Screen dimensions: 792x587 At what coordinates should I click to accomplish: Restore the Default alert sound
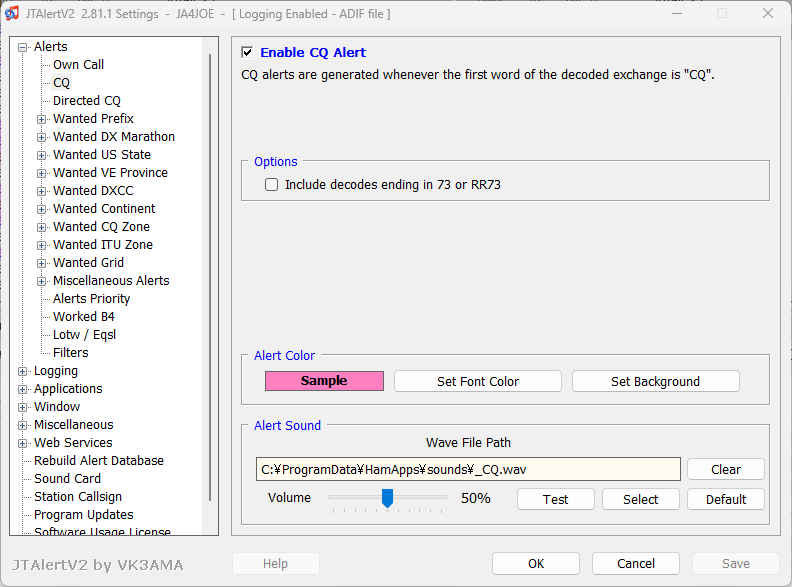point(726,499)
